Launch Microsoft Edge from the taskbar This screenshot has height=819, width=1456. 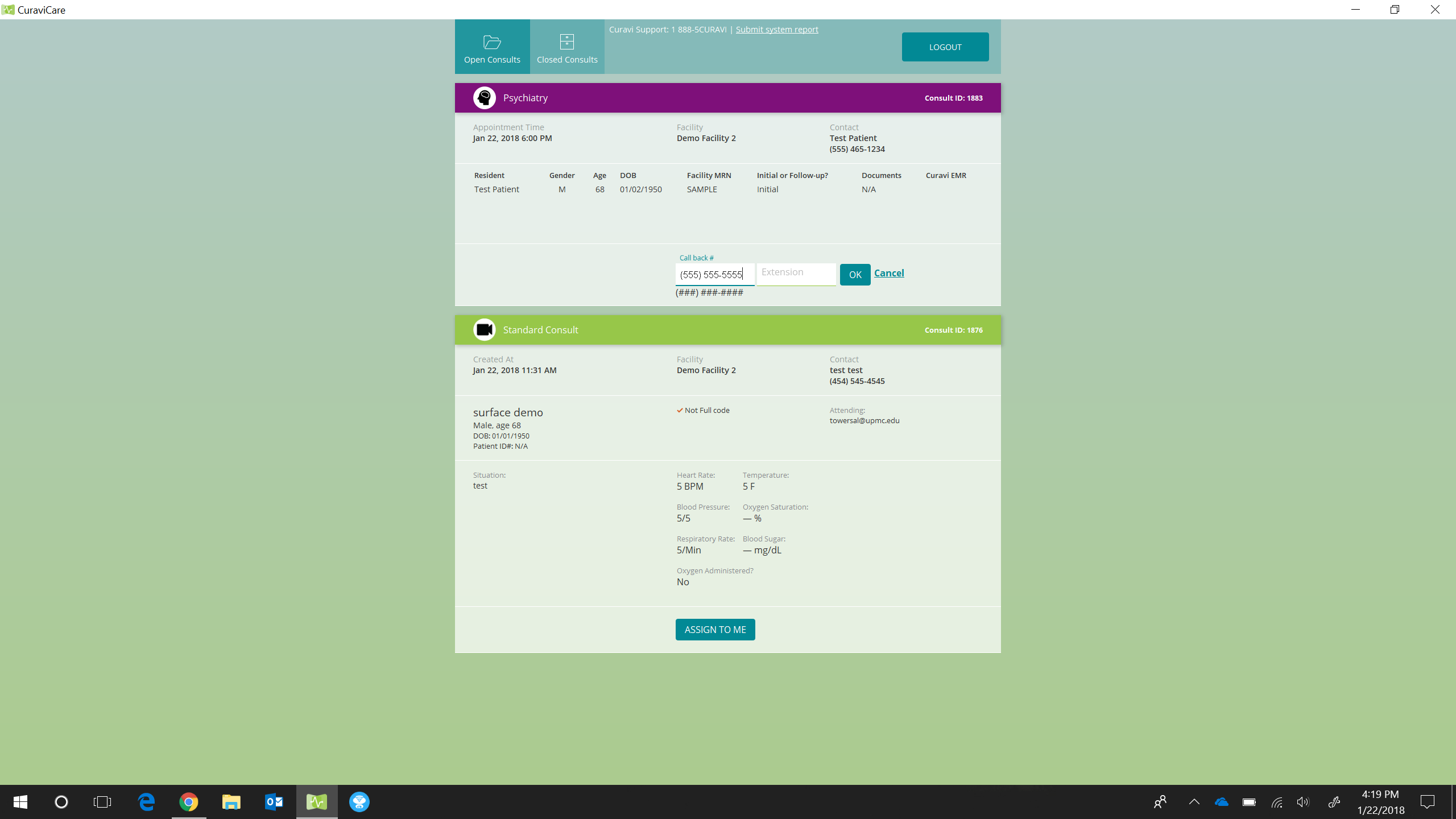[146, 802]
